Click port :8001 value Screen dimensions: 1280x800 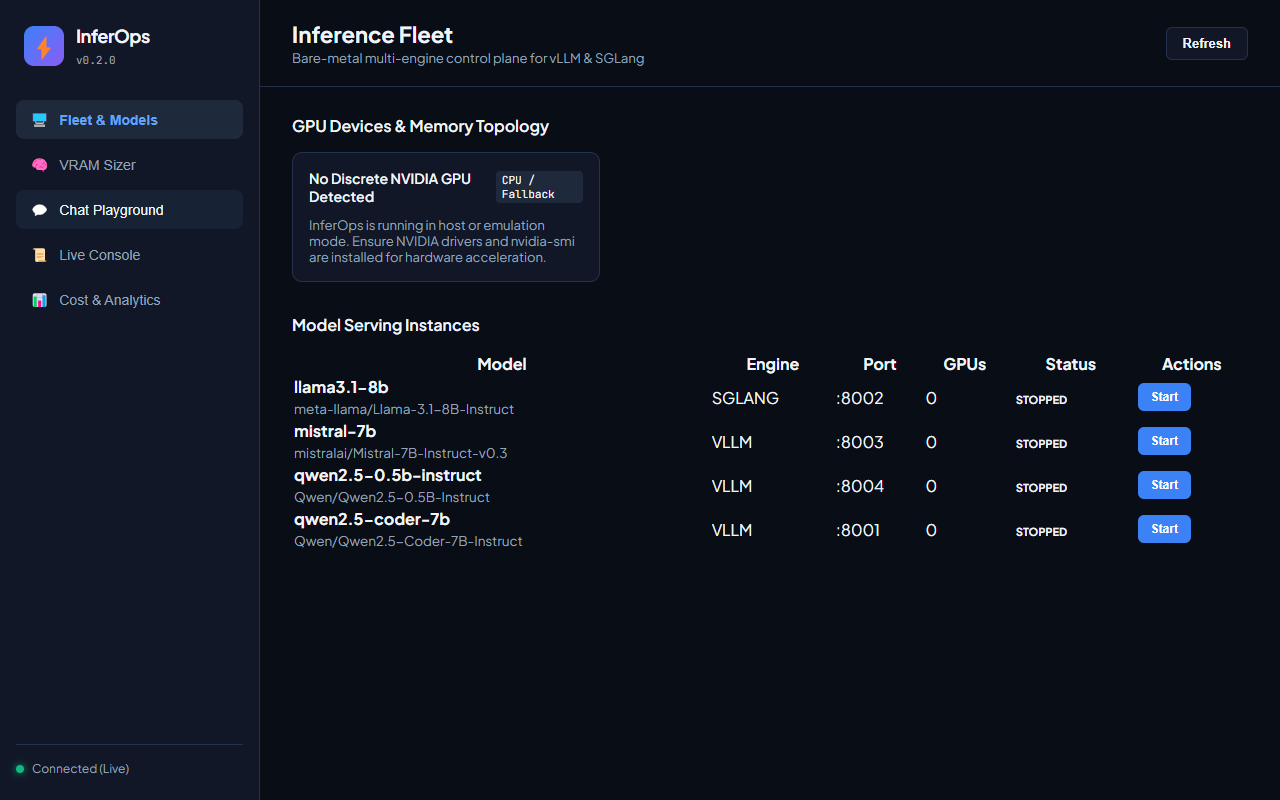point(858,530)
